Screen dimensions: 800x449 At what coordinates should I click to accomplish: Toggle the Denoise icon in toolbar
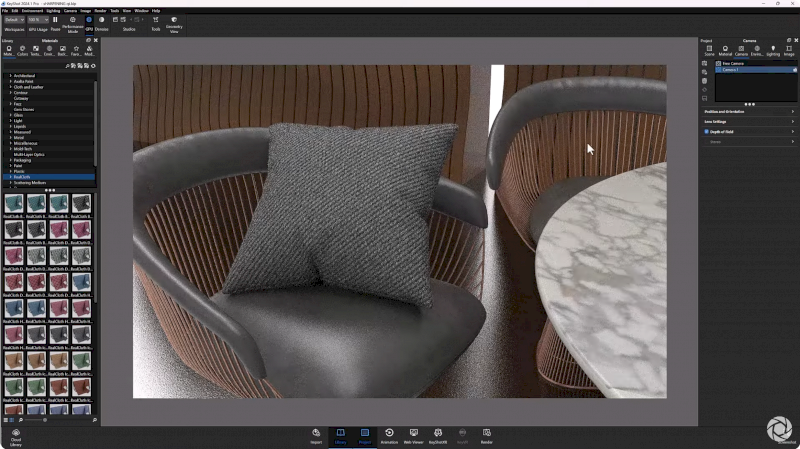tap(101, 19)
